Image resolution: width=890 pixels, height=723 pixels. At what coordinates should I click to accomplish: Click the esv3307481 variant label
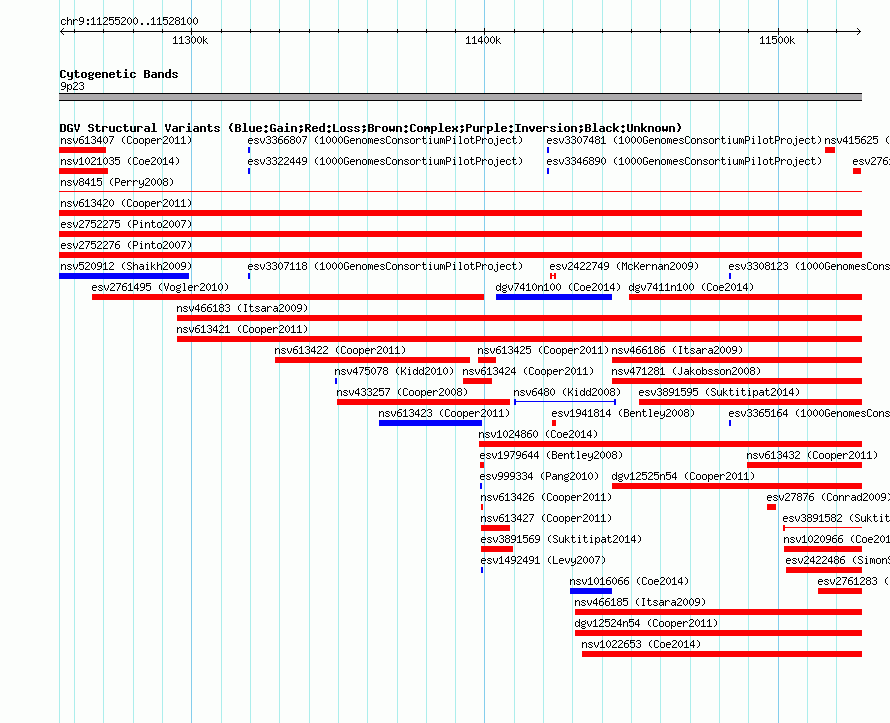pos(684,140)
